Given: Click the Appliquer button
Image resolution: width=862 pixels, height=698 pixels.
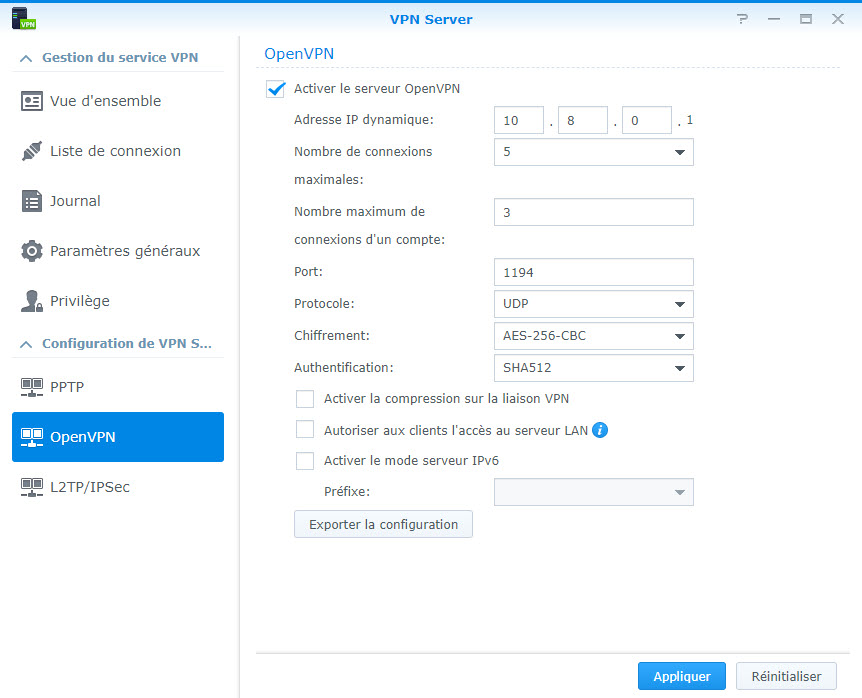Looking at the screenshot, I should (682, 676).
